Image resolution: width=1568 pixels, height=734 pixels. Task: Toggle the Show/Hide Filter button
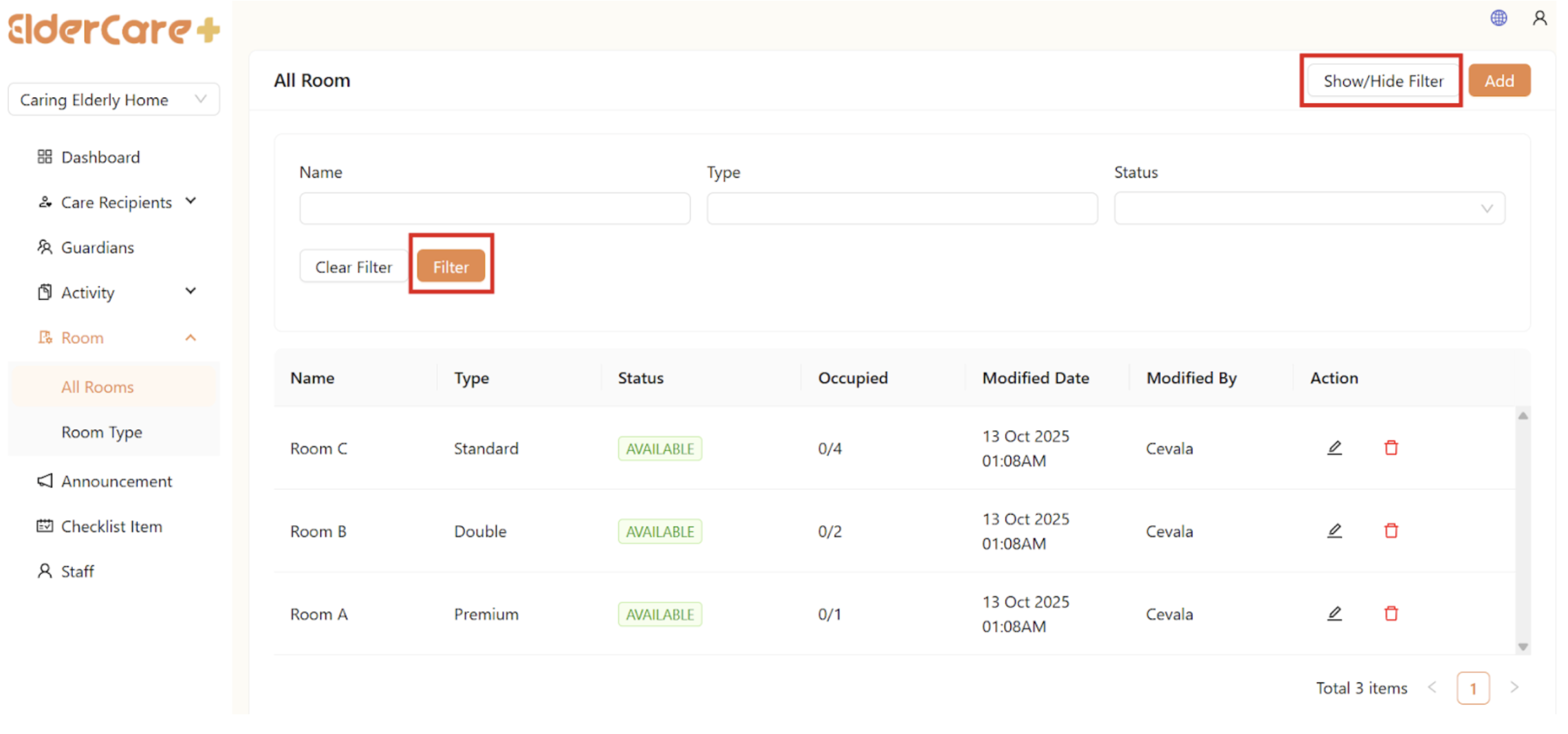click(1382, 81)
